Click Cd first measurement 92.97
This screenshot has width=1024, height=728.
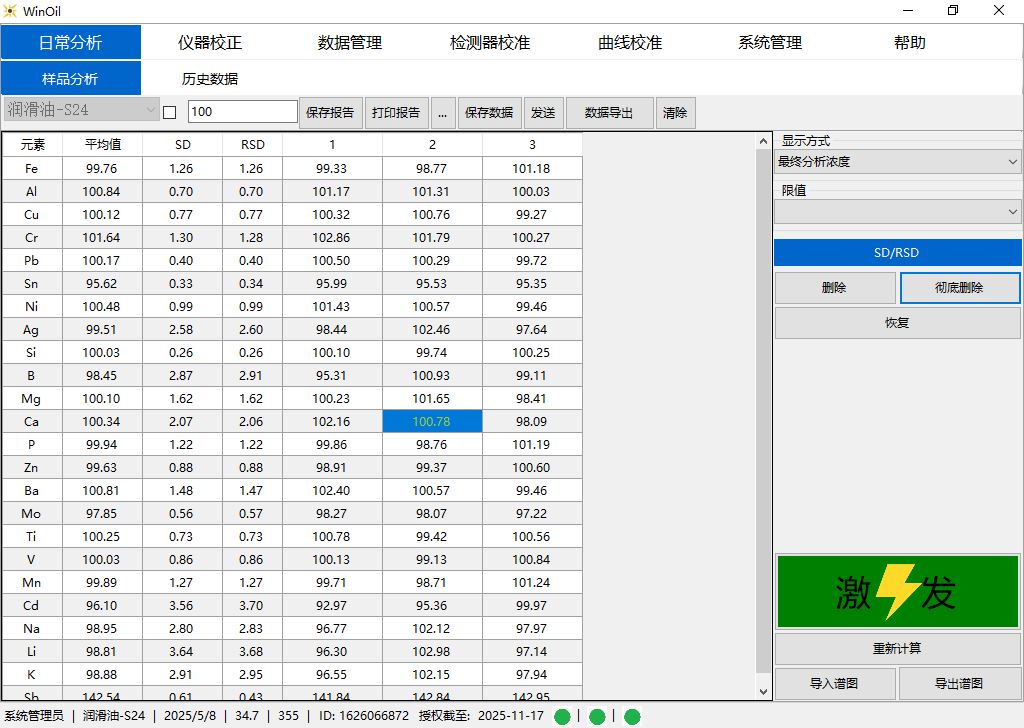pos(332,605)
